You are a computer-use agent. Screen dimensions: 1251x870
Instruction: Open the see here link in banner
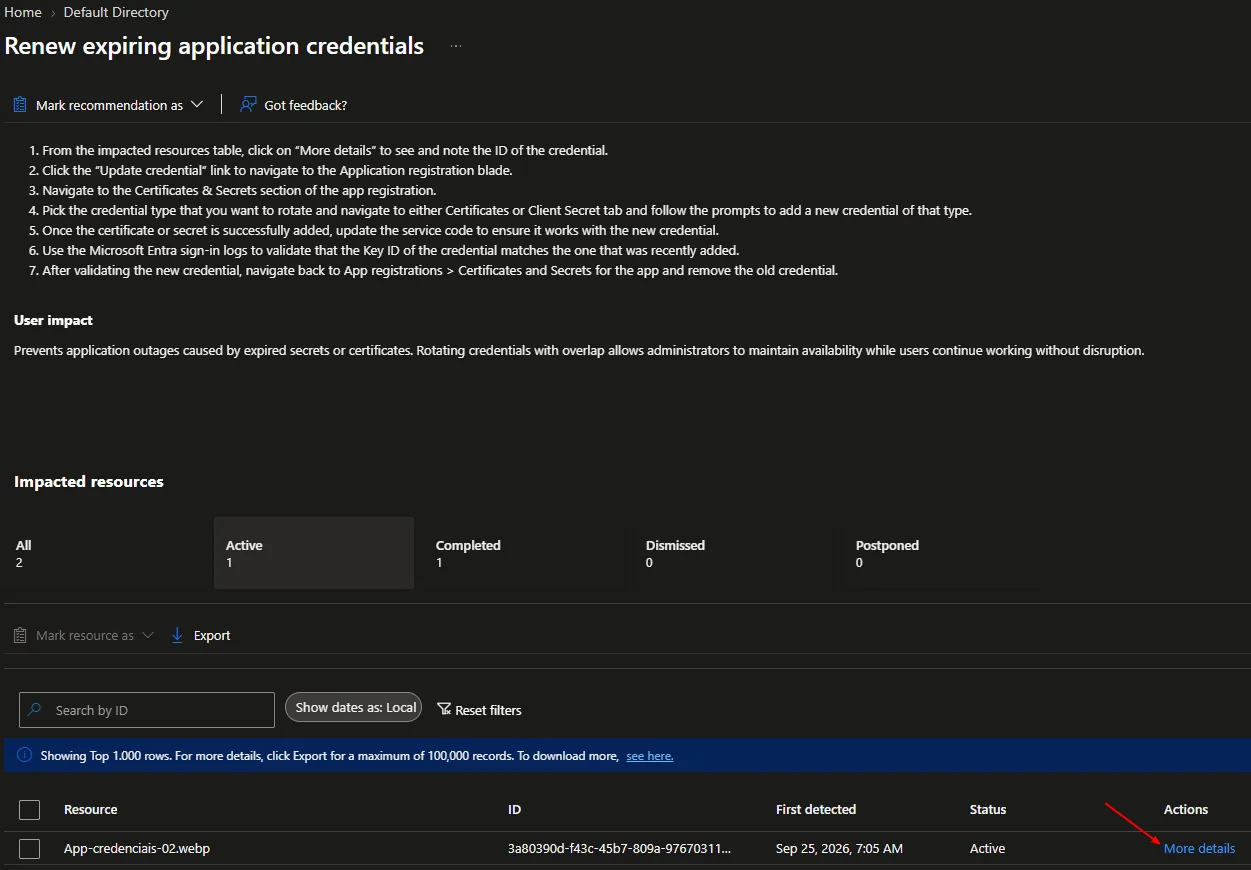tap(650, 756)
